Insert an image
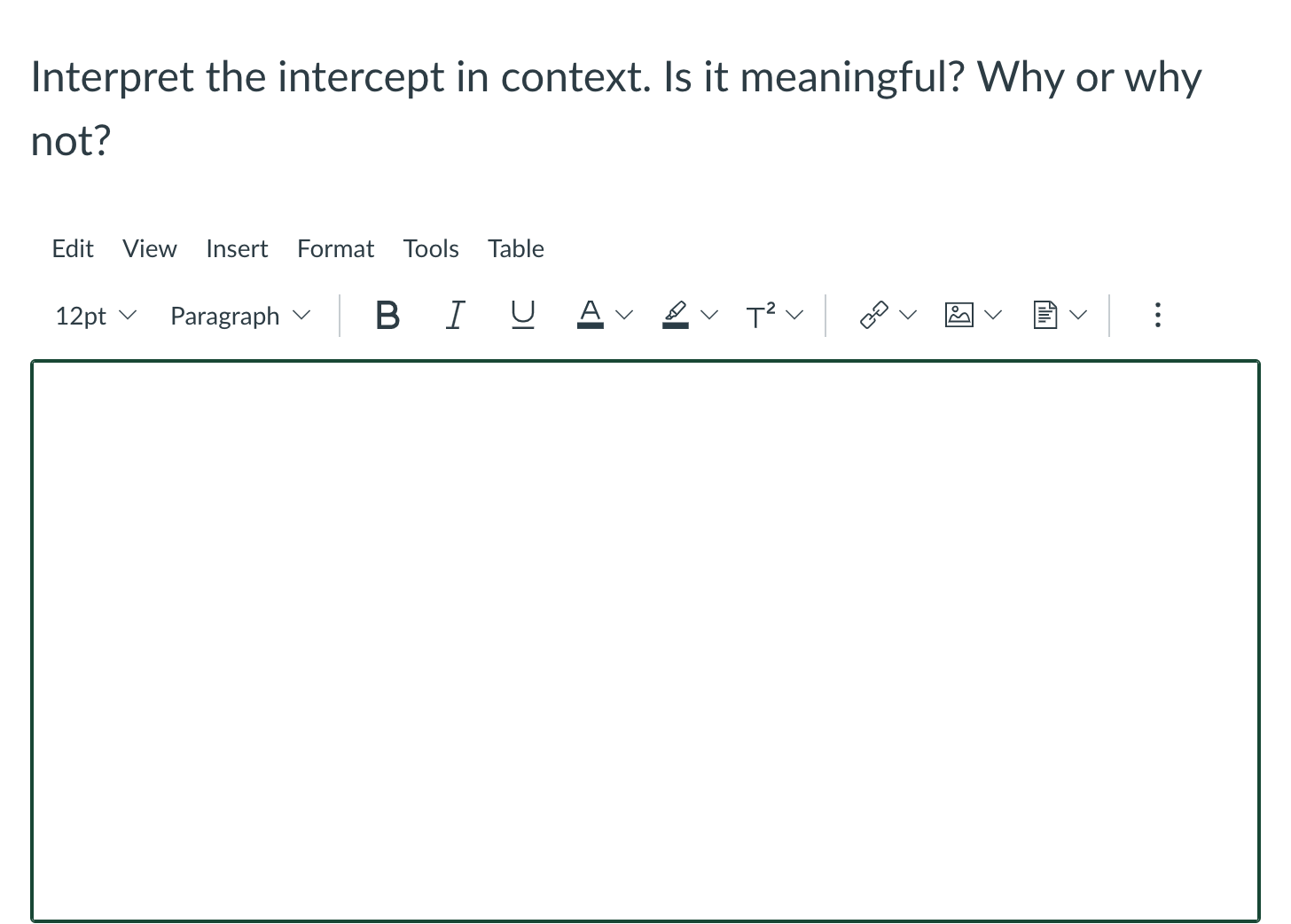 [958, 315]
